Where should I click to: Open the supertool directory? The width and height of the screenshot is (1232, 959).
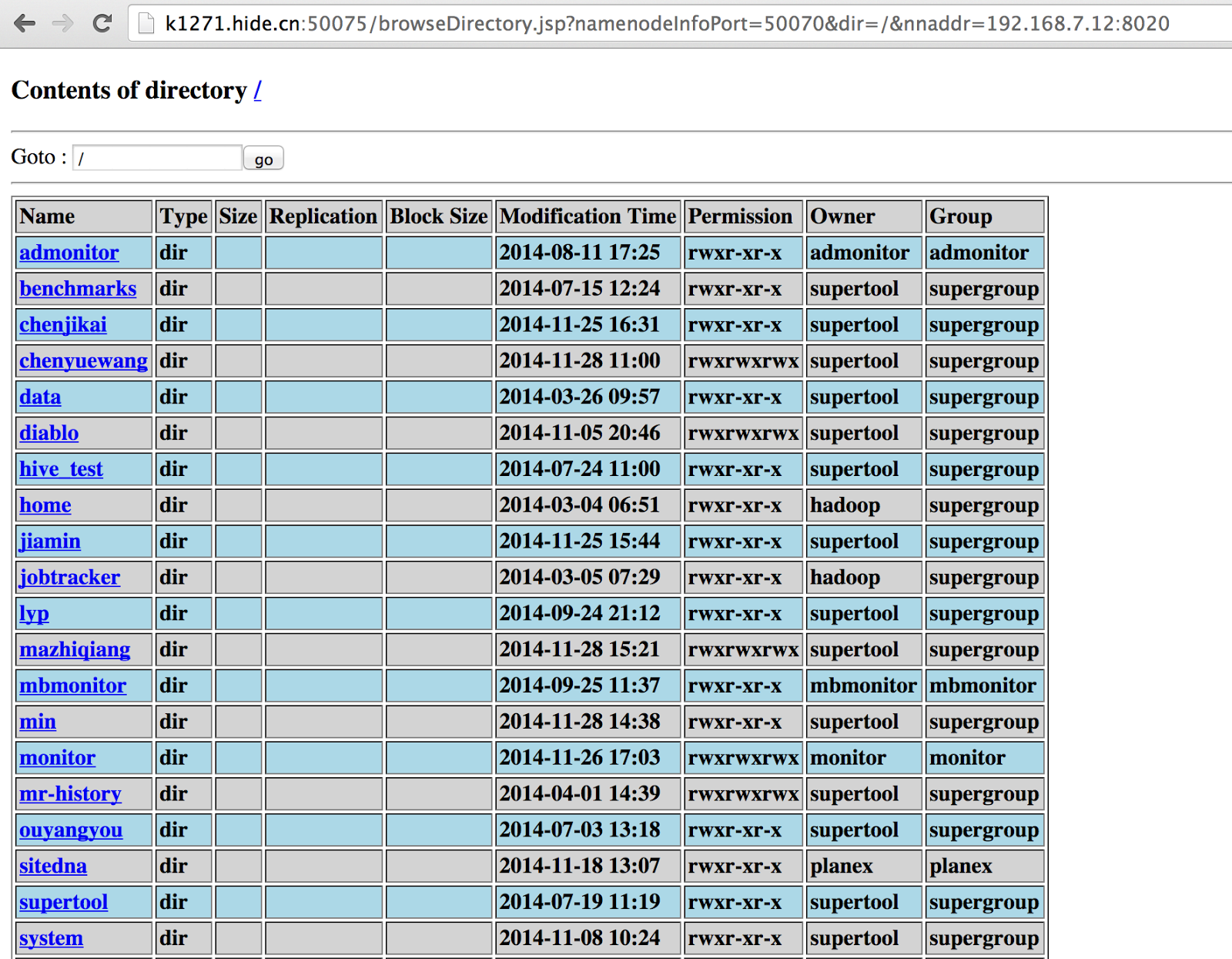click(64, 902)
